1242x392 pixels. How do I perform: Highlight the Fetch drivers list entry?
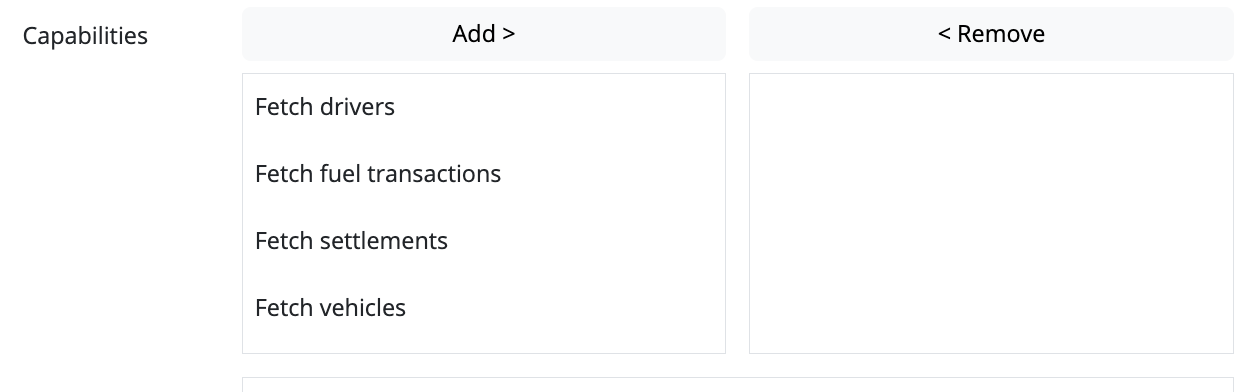point(483,107)
